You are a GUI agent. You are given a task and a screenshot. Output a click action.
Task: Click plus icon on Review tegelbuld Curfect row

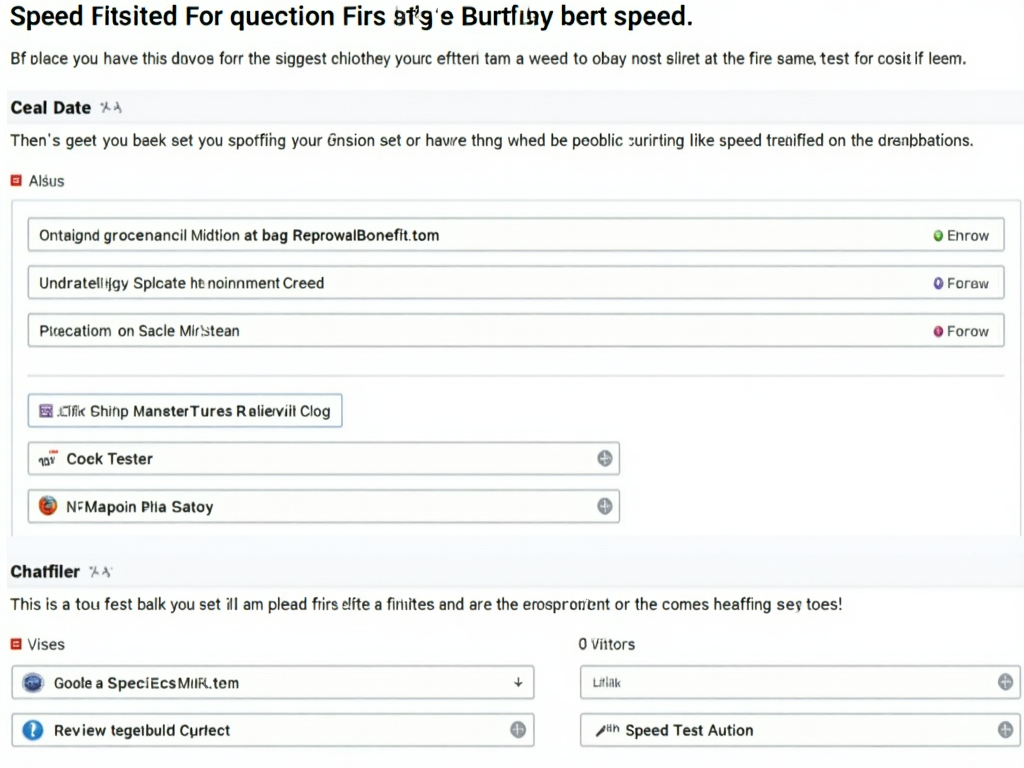click(x=518, y=730)
